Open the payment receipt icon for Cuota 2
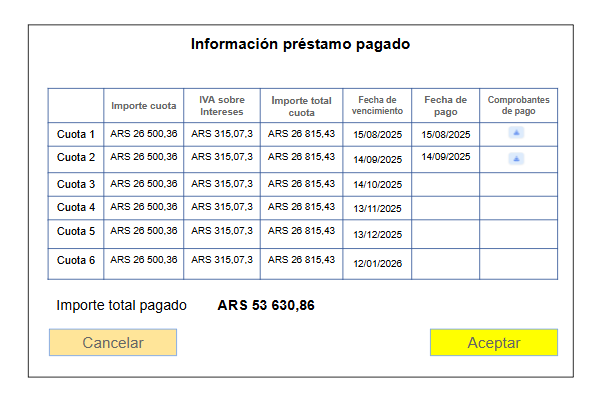This screenshot has height=412, width=608. point(516,158)
